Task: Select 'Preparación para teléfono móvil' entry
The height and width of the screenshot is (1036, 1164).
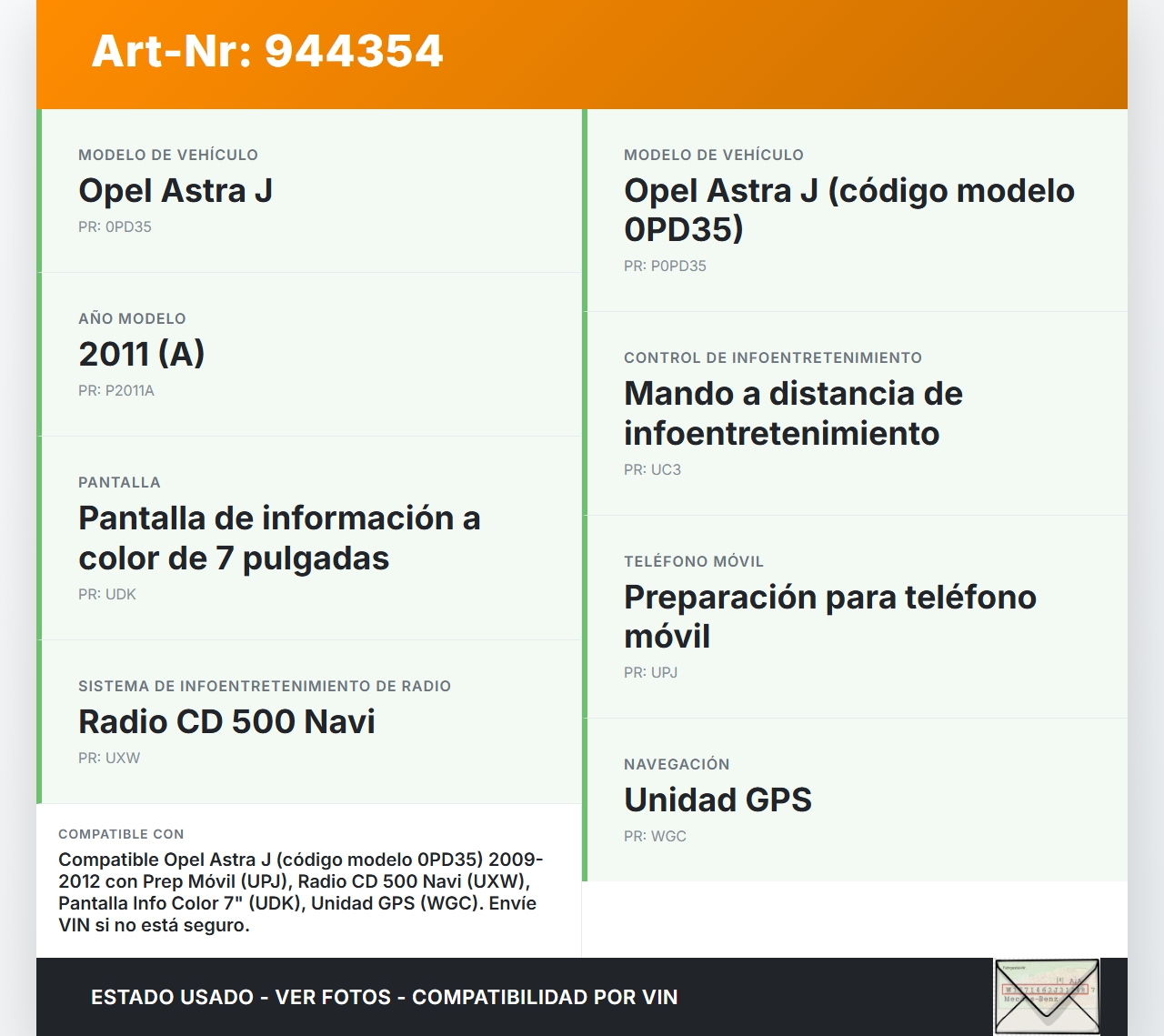Action: (829, 617)
